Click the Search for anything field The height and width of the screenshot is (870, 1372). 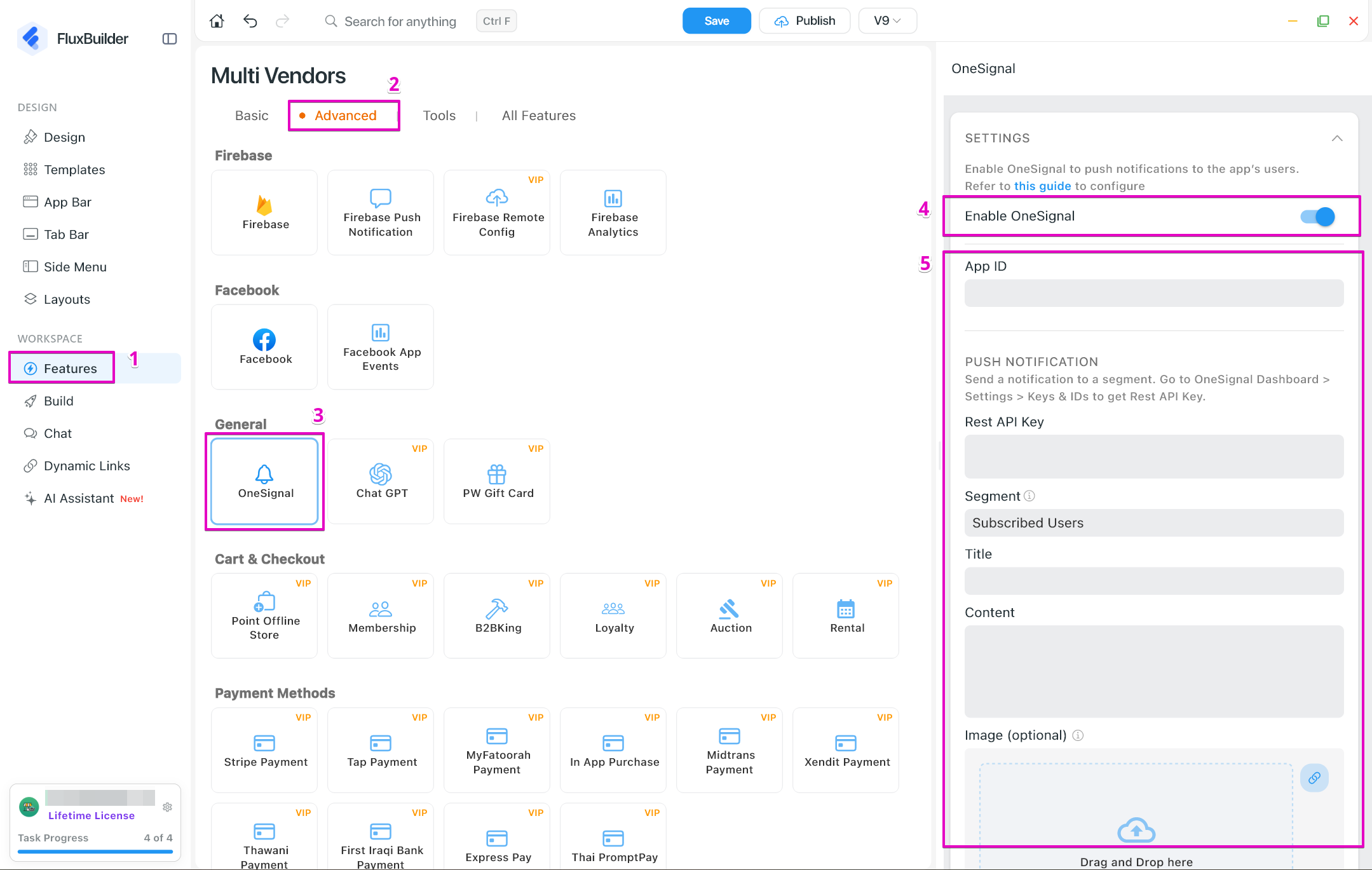click(400, 22)
